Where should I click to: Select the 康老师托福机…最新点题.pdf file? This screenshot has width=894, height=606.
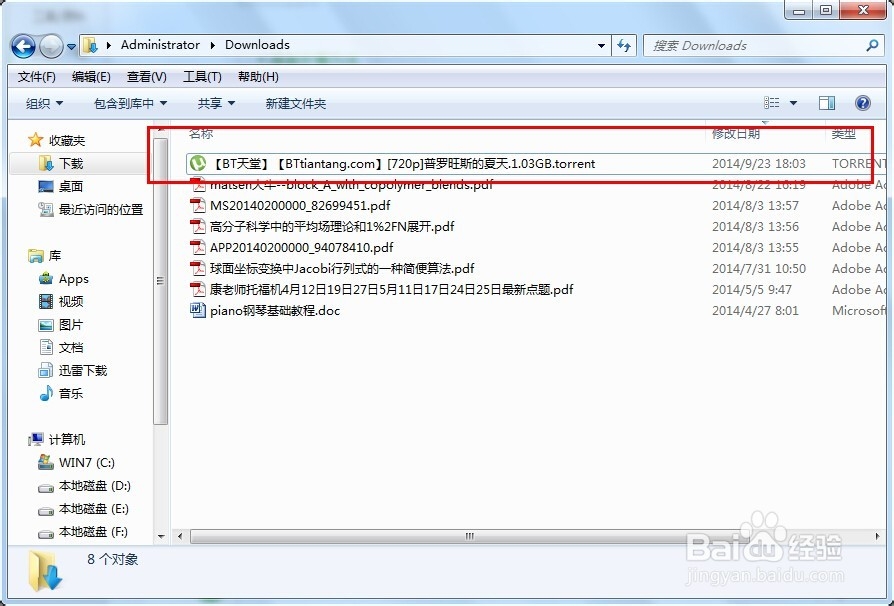point(391,290)
